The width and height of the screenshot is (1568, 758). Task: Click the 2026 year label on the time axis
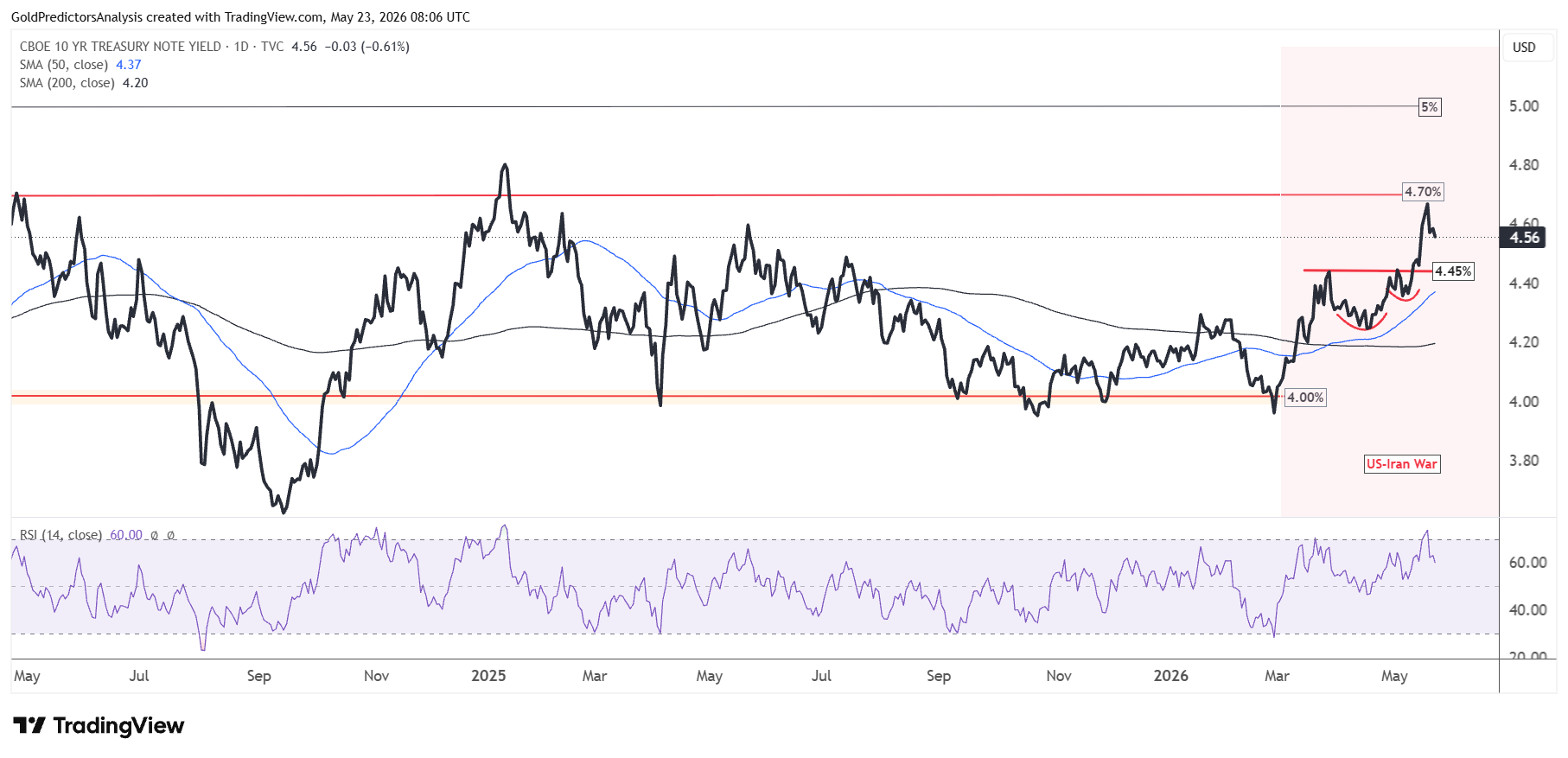(1170, 676)
